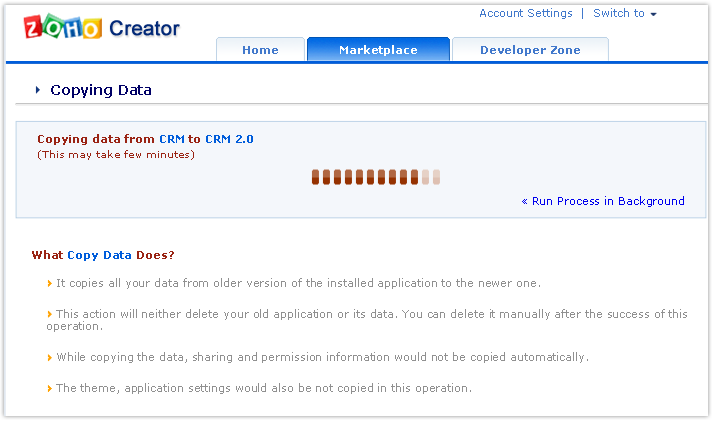Switch to the Marketplace tab
Viewport: 714px width, 421px height.
[x=378, y=49]
